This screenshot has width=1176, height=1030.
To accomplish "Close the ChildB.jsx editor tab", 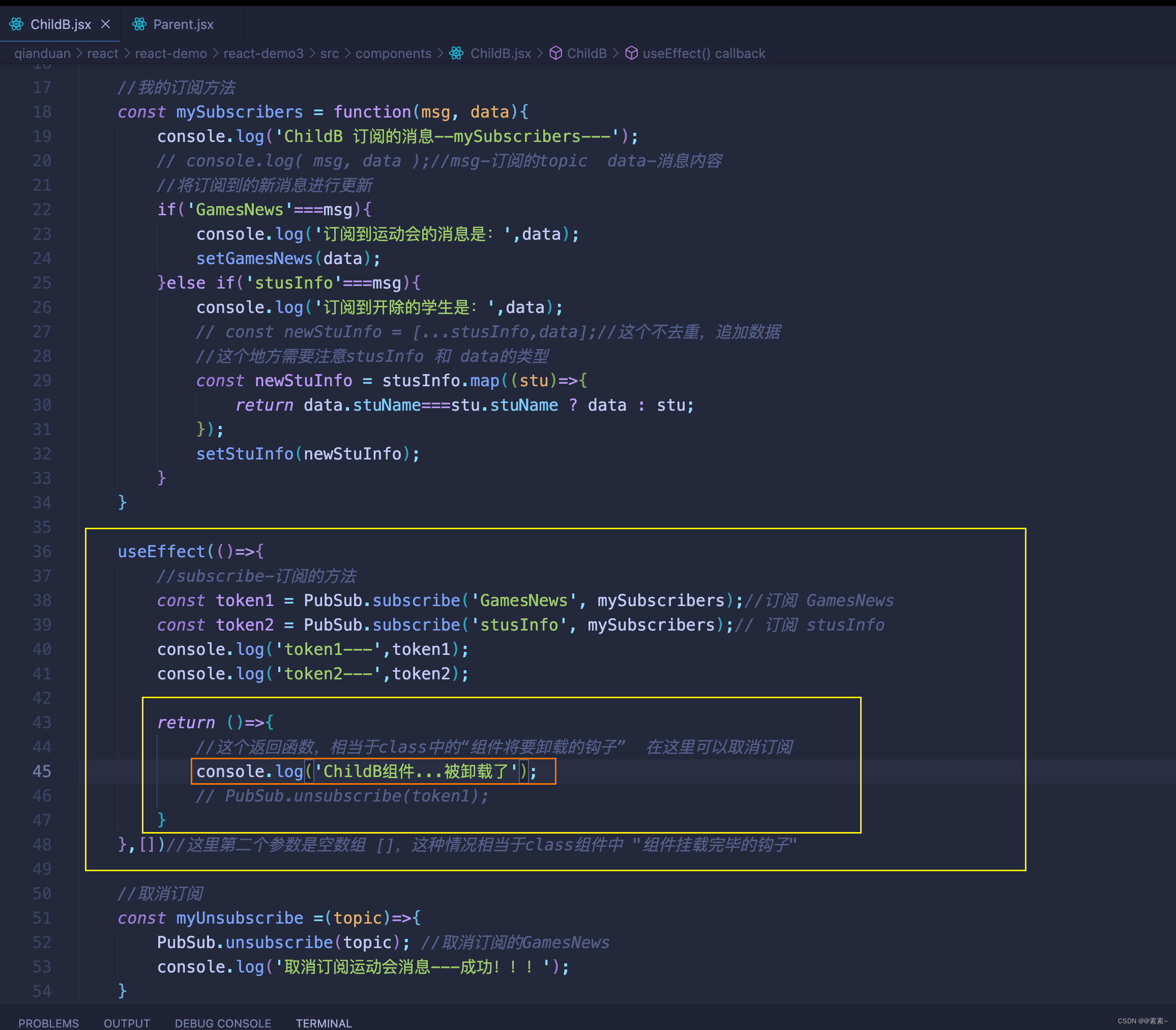I will (x=106, y=24).
